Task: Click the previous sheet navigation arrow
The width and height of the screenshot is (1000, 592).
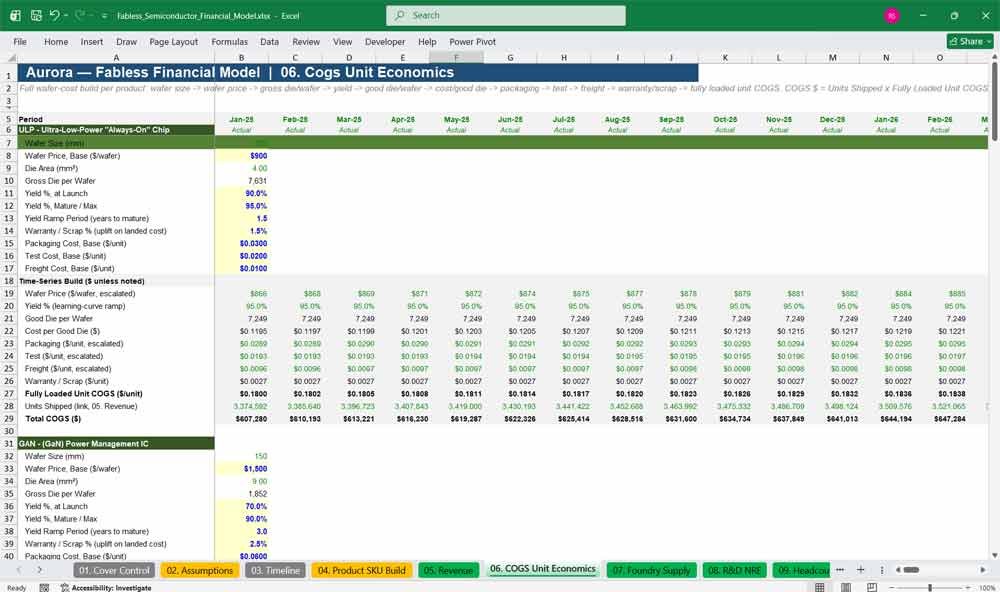Action: pyautogui.click(x=18, y=570)
